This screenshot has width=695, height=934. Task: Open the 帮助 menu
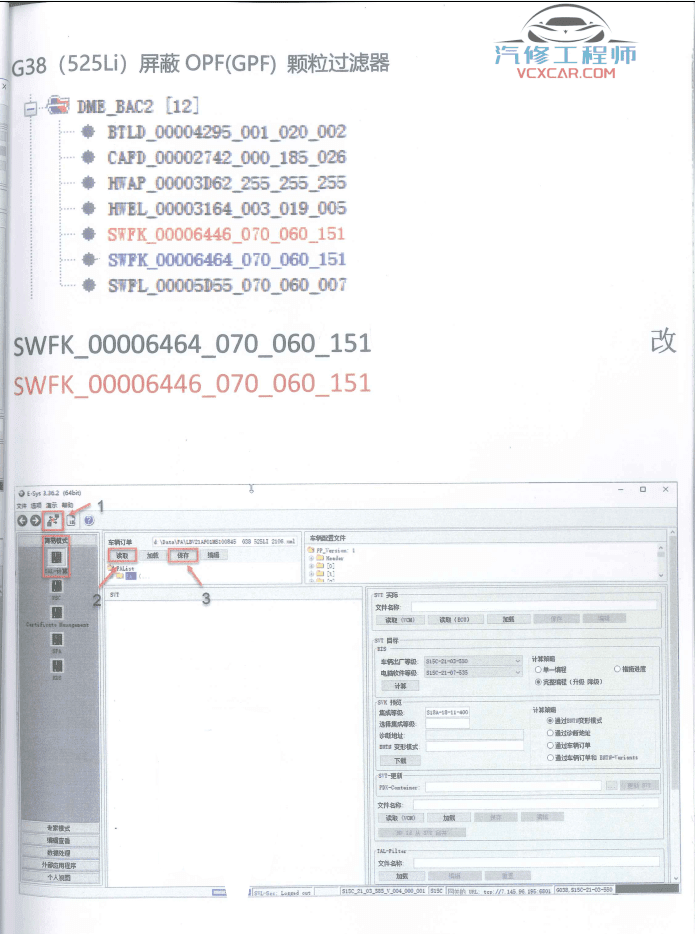click(x=67, y=505)
